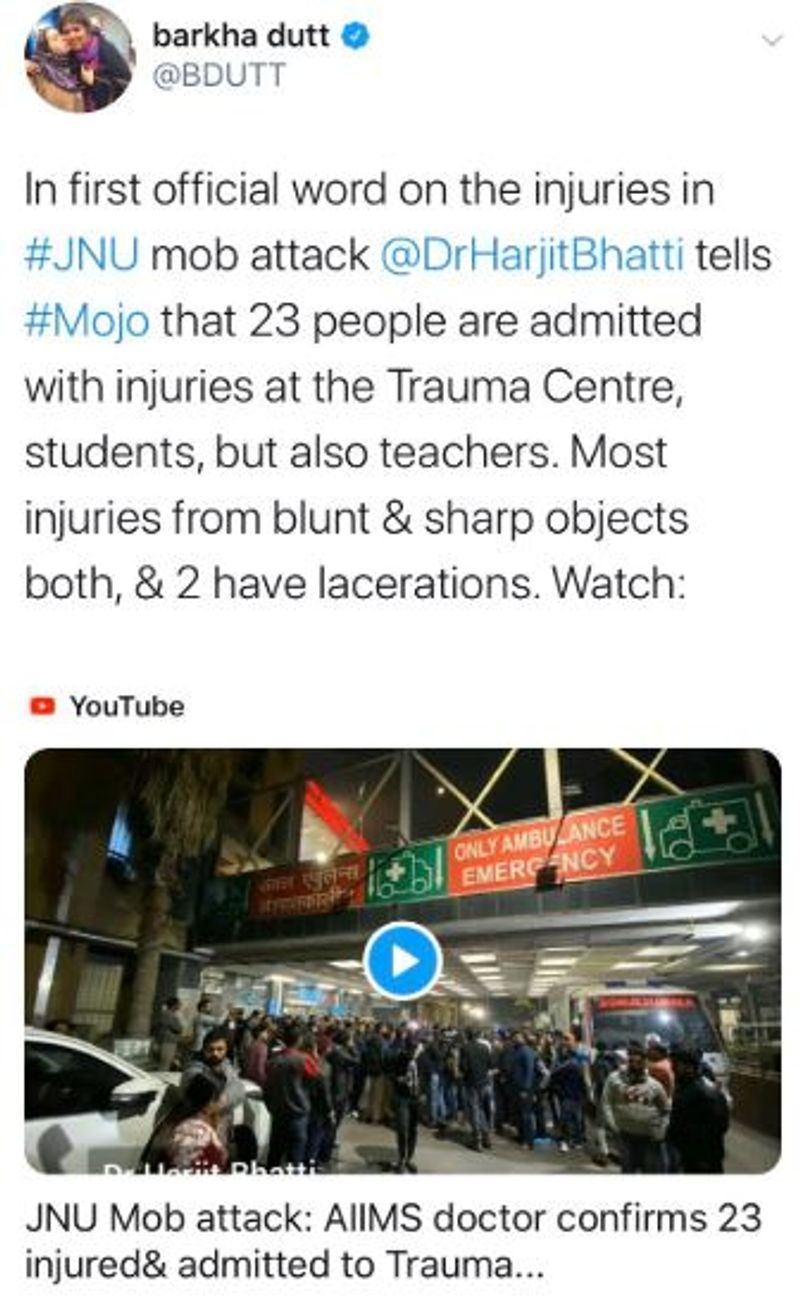Click the red Hindi banner in thumbnail
800x1305 pixels.
point(307,887)
